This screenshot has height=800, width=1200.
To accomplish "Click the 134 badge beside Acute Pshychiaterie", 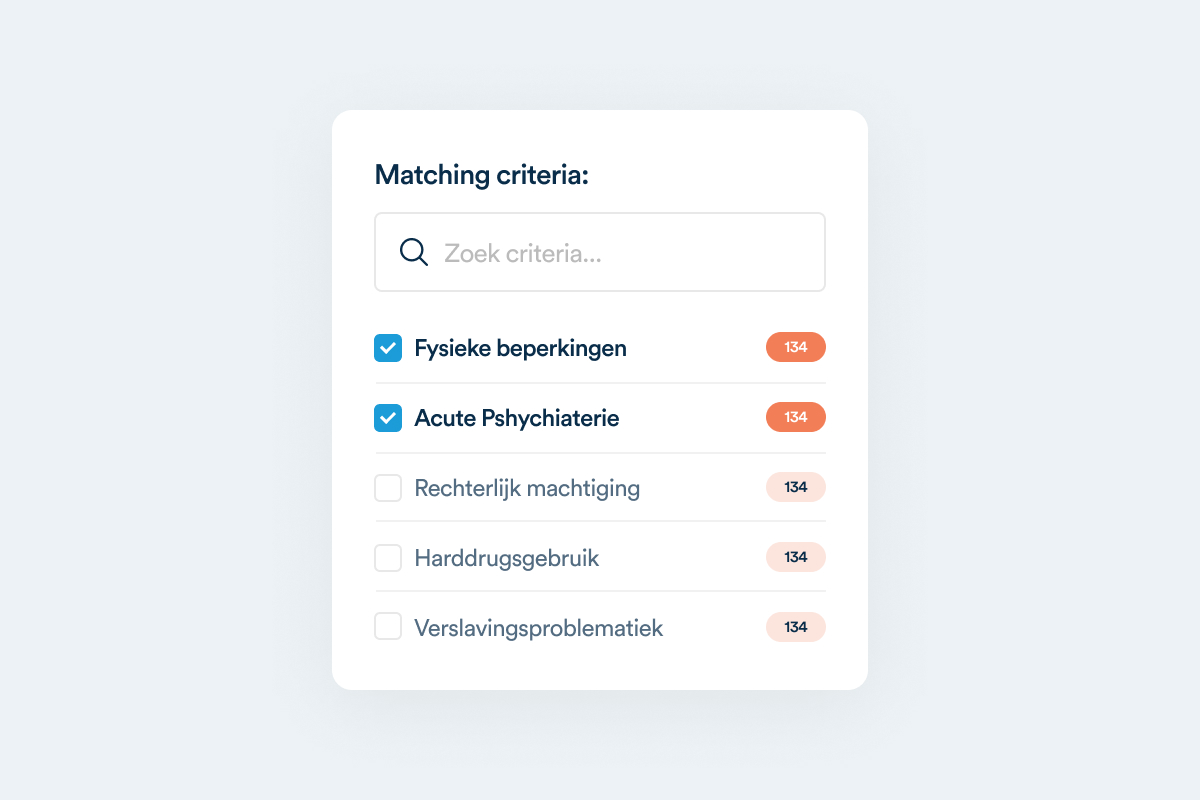I will coord(795,417).
